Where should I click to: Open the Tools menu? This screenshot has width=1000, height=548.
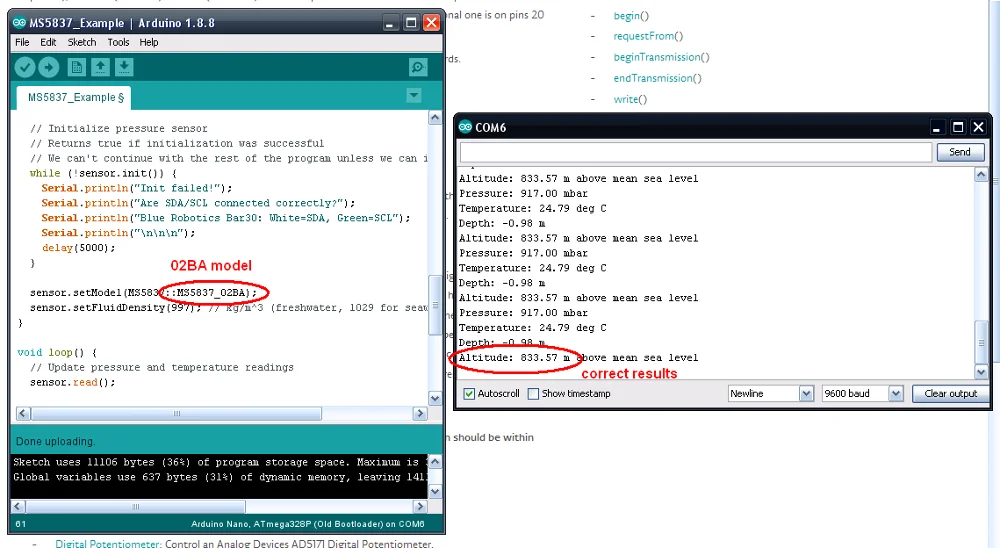pos(118,42)
